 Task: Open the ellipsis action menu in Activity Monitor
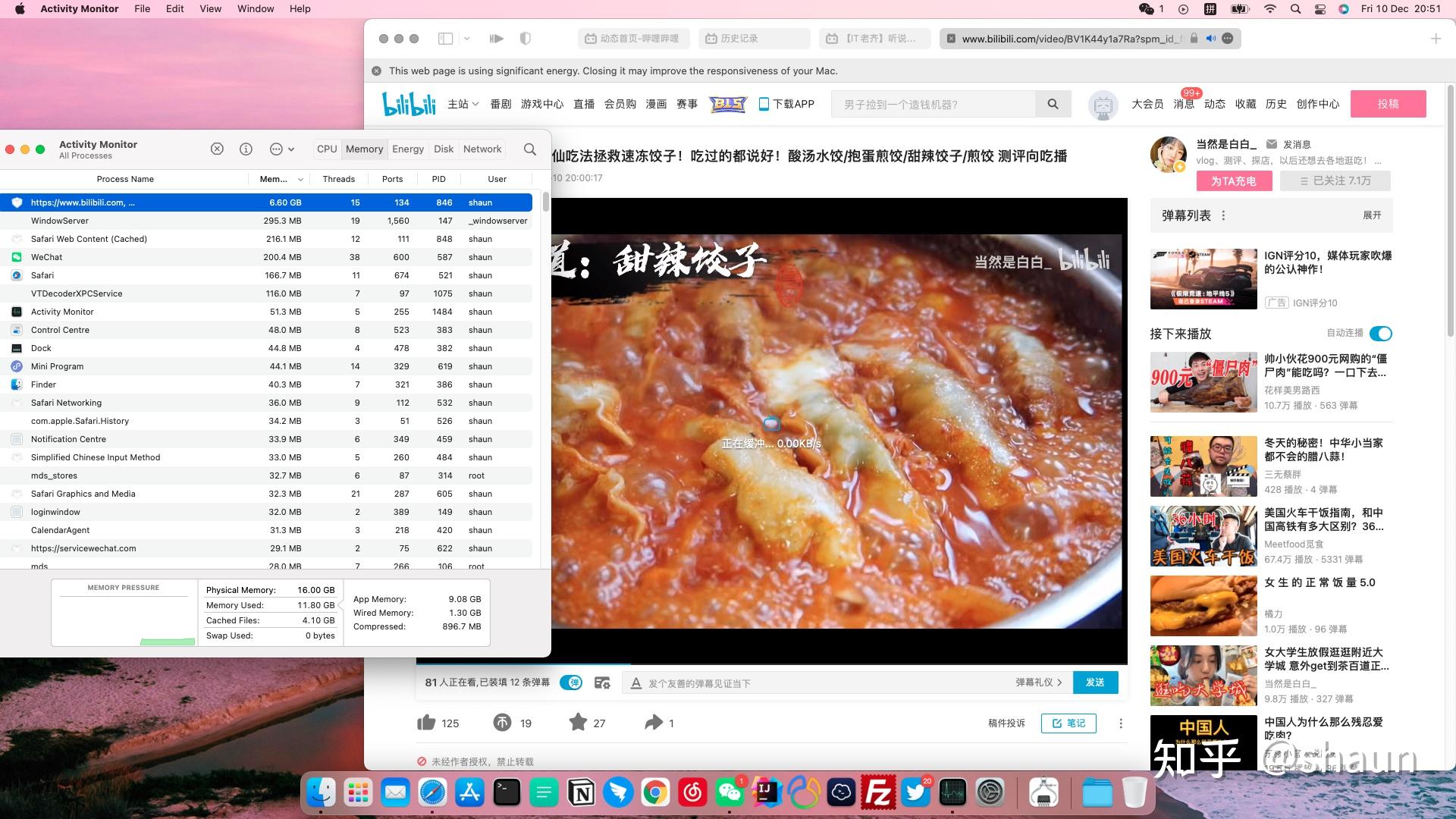(281, 149)
